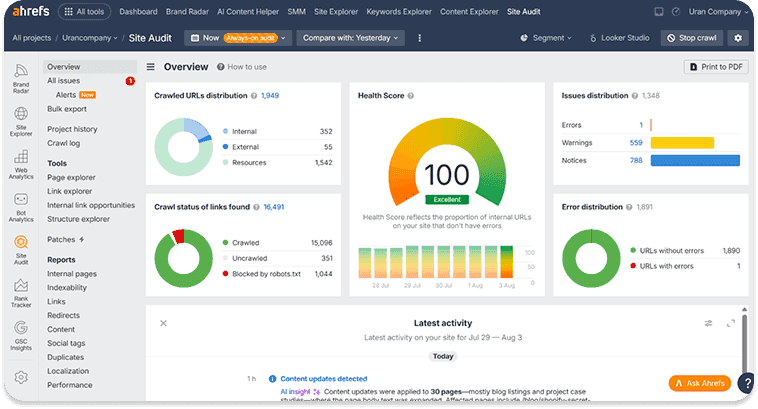The image size is (758, 409).
Task: Open the circular icon beside Uran Company
Action: point(676,12)
